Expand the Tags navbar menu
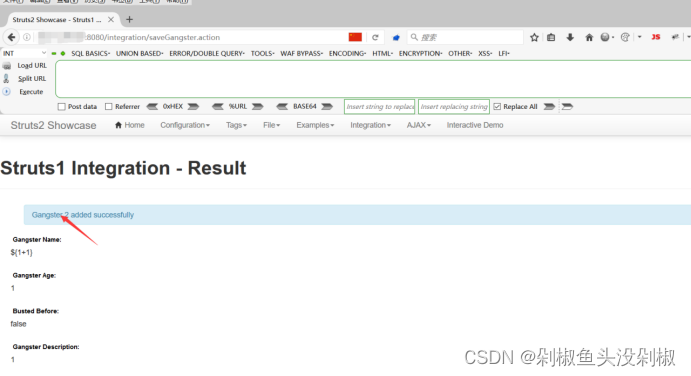 [236, 125]
